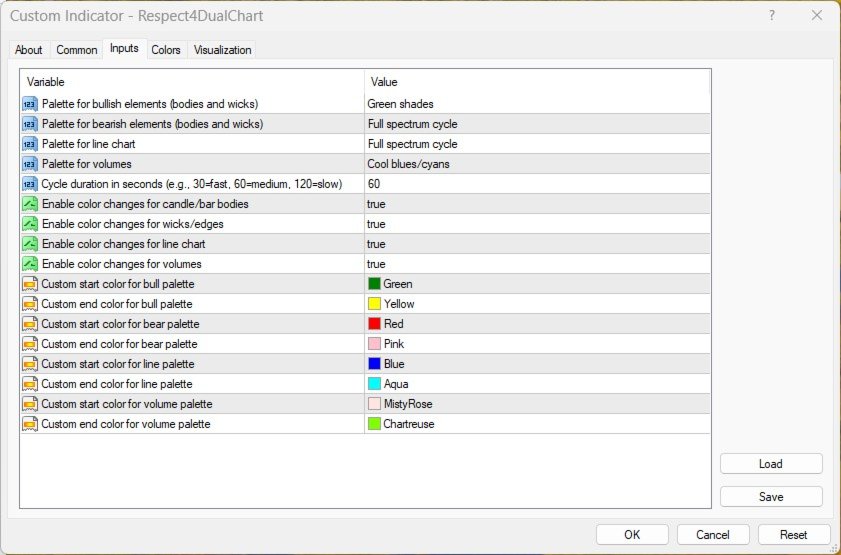Click color icon for bull palette start color
This screenshot has width=841, height=555.
(x=30, y=284)
